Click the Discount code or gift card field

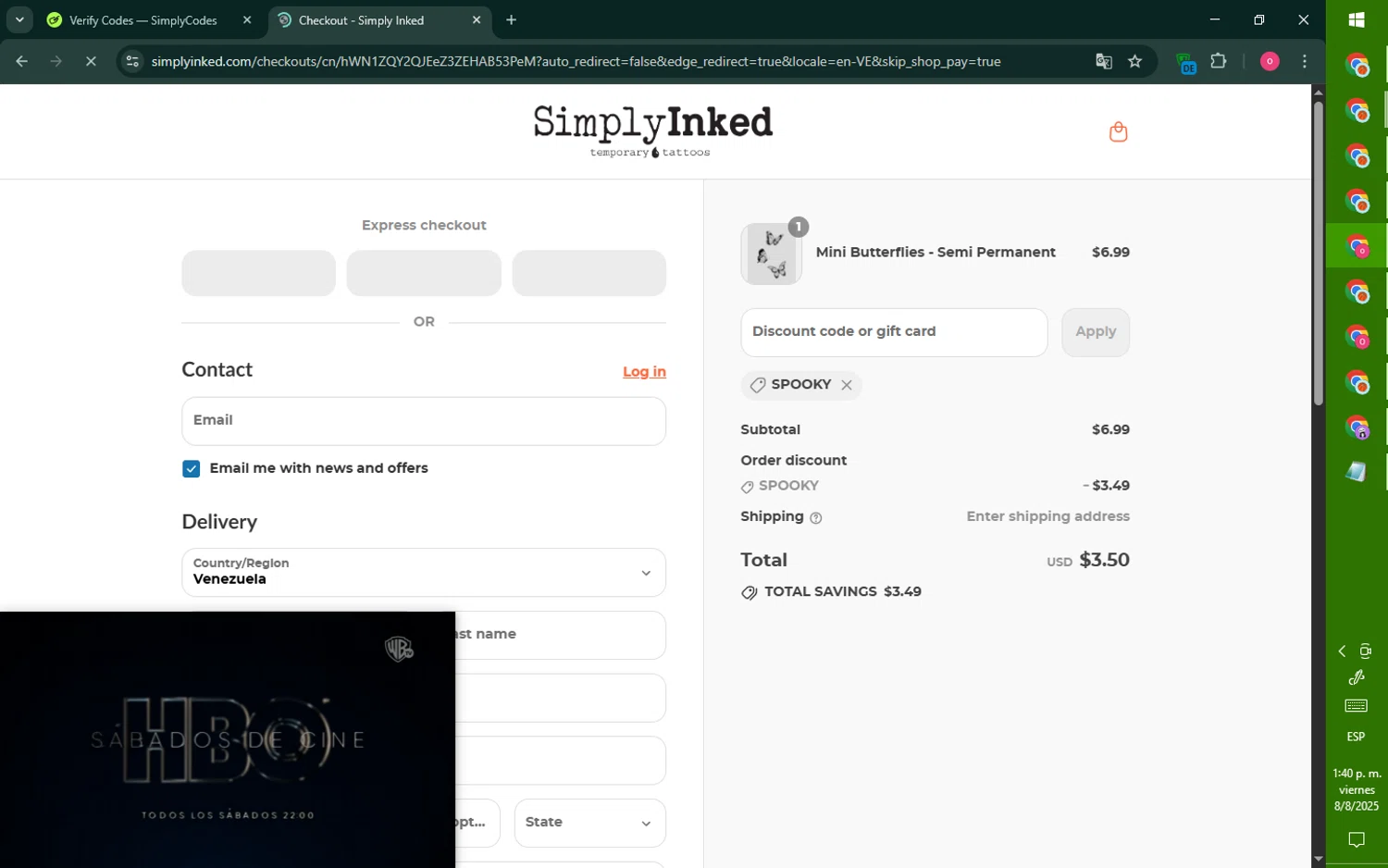point(894,332)
